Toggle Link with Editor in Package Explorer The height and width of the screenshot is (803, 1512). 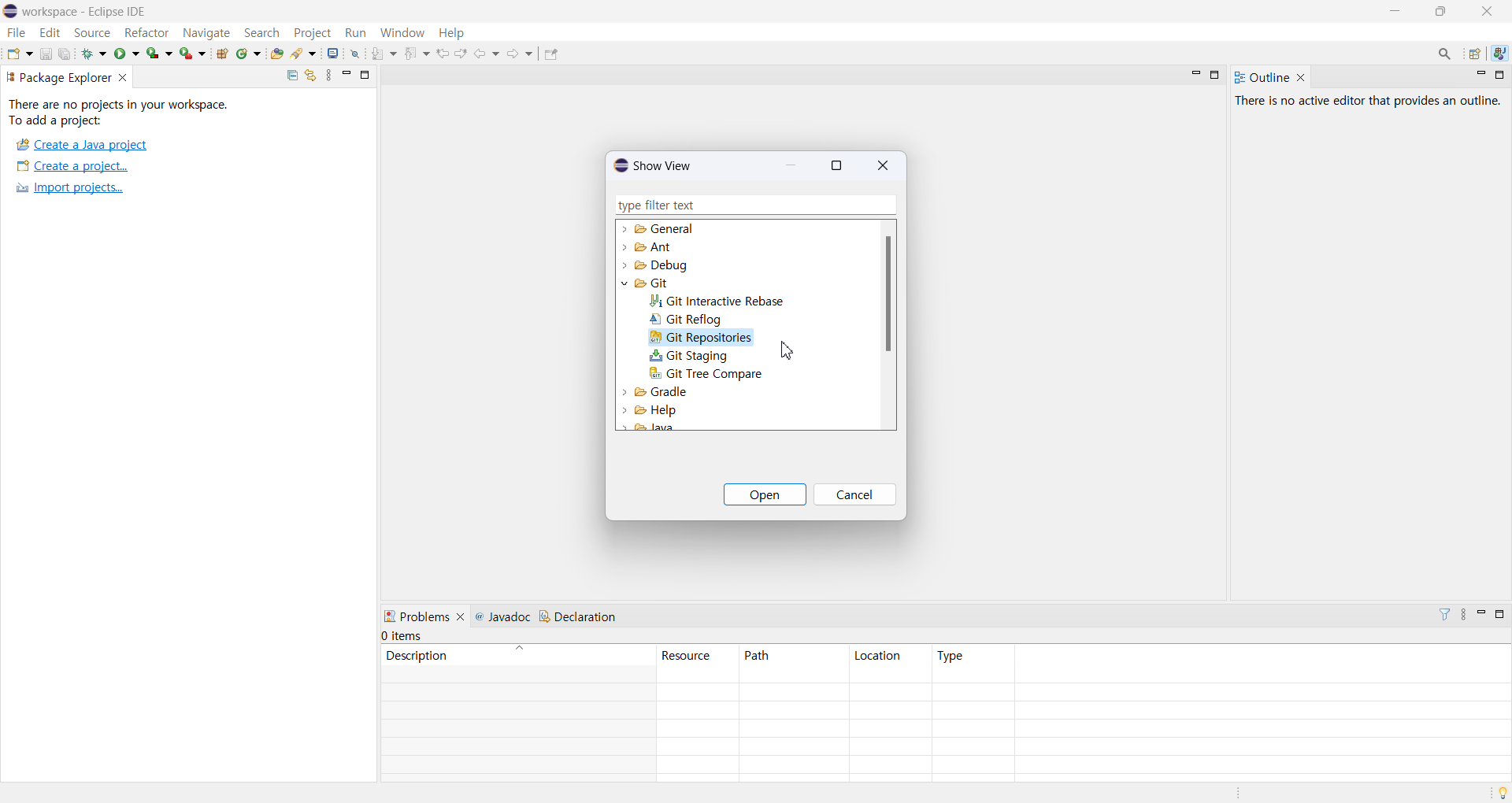(x=311, y=76)
